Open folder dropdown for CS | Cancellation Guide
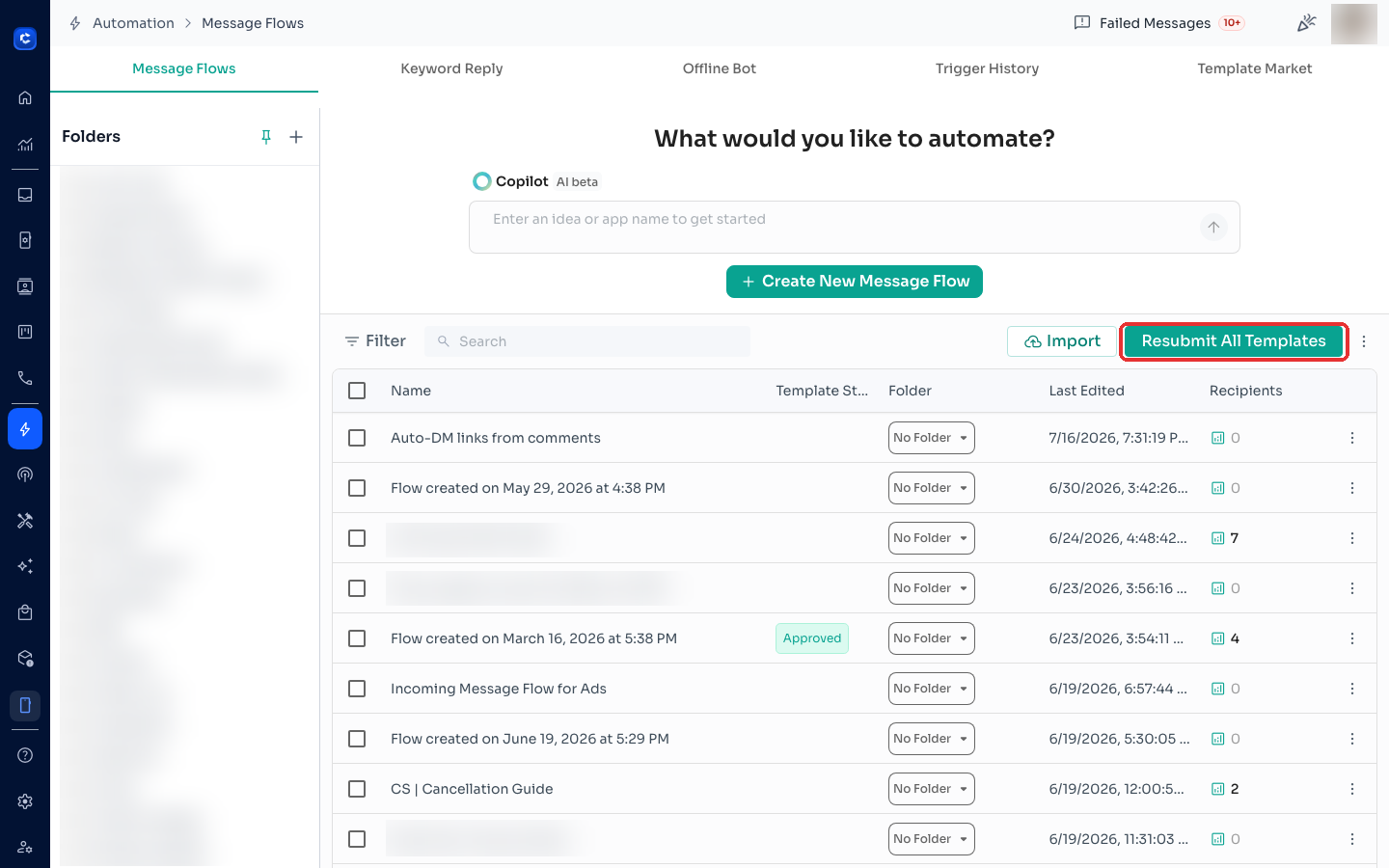Image resolution: width=1389 pixels, height=868 pixels. coord(931,789)
